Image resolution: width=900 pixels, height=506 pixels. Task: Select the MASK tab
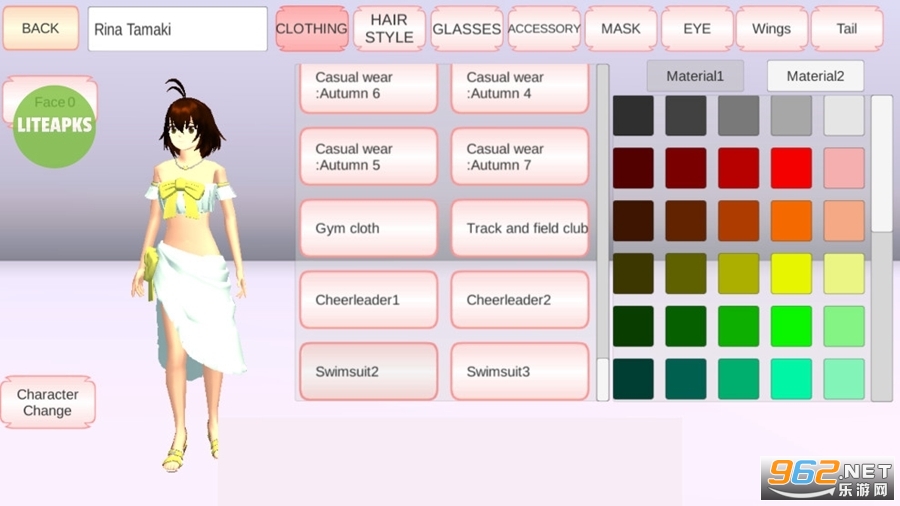[620, 29]
